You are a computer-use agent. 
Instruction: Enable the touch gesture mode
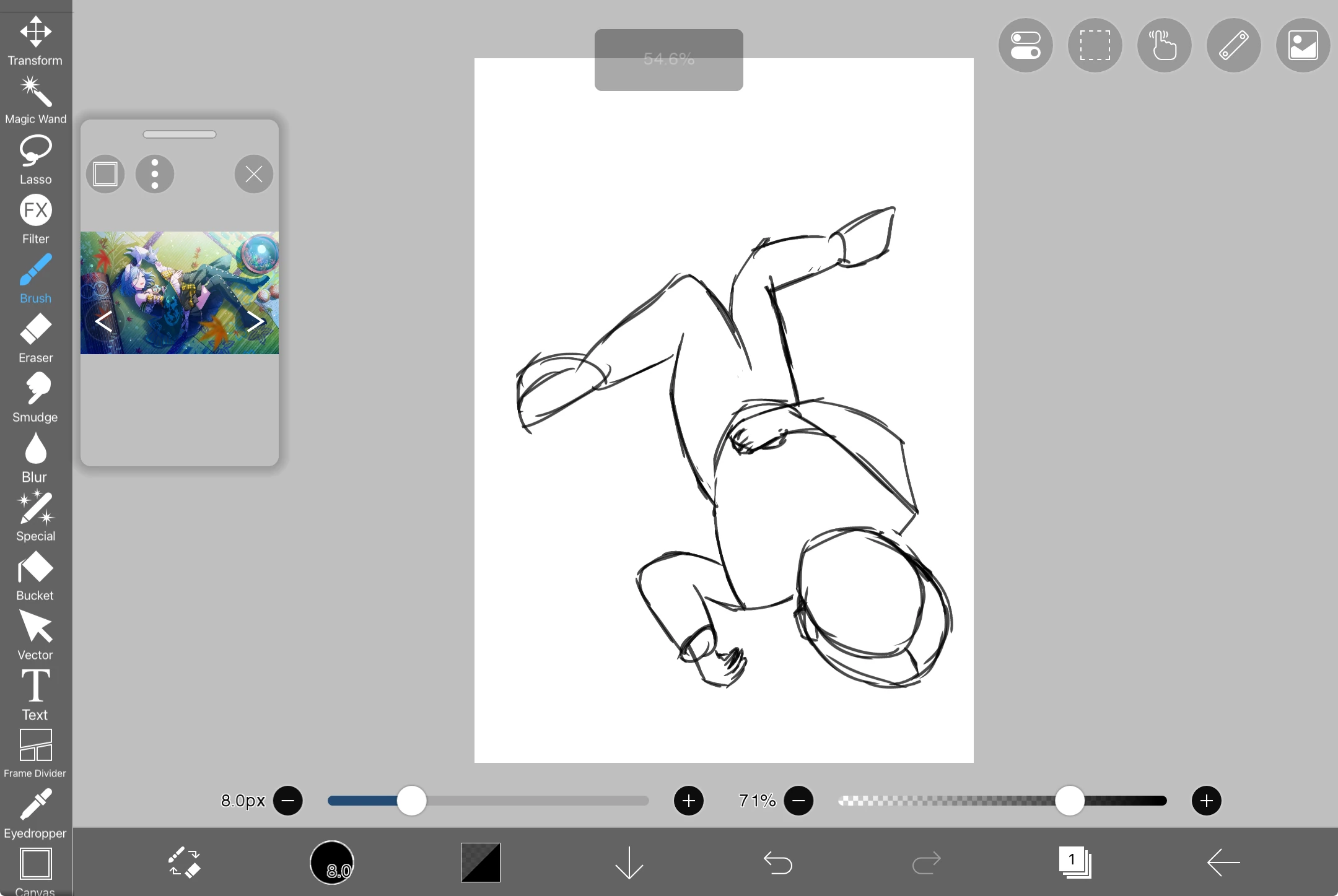click(x=1164, y=45)
